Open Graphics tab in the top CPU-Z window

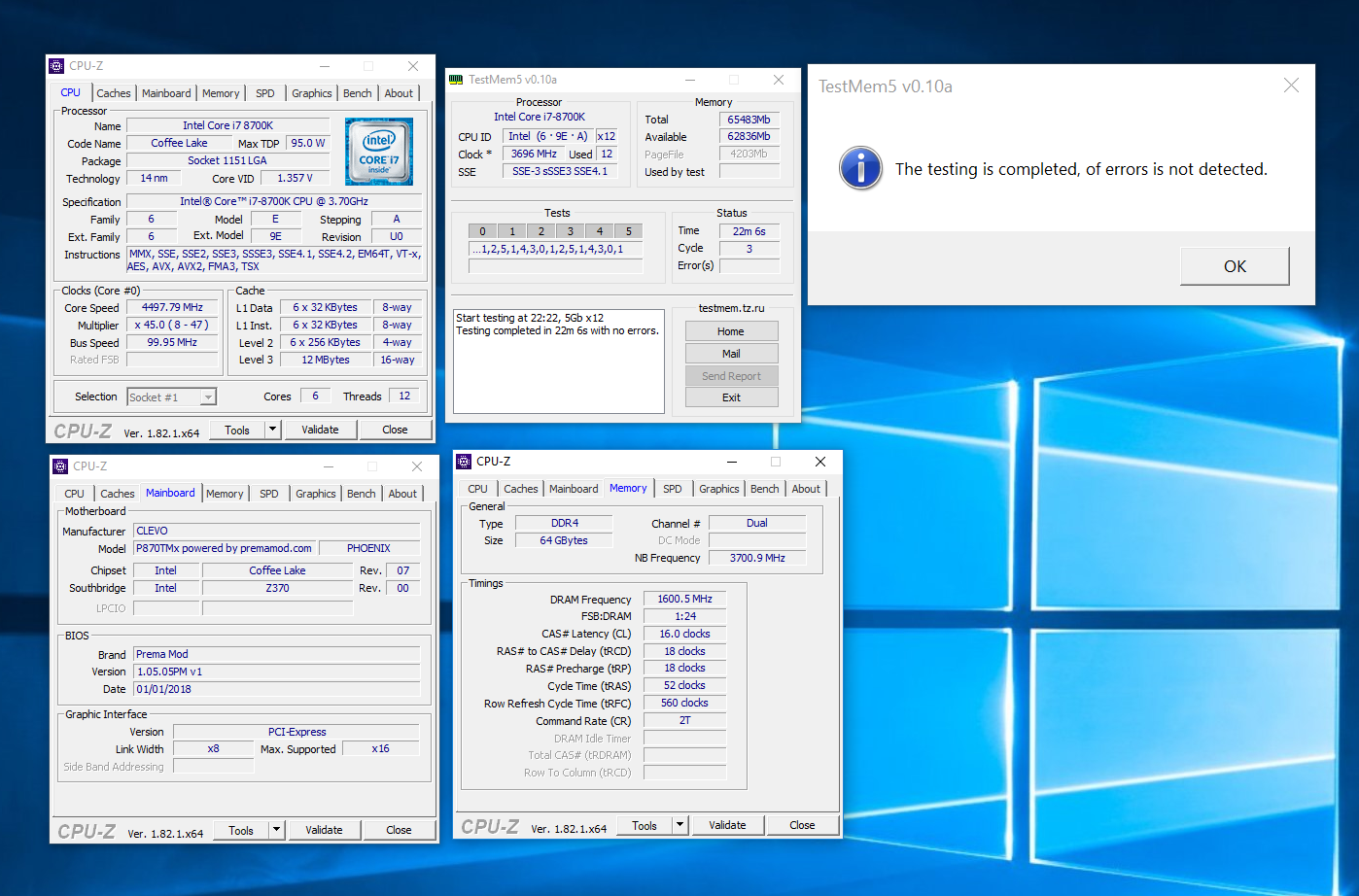click(312, 93)
